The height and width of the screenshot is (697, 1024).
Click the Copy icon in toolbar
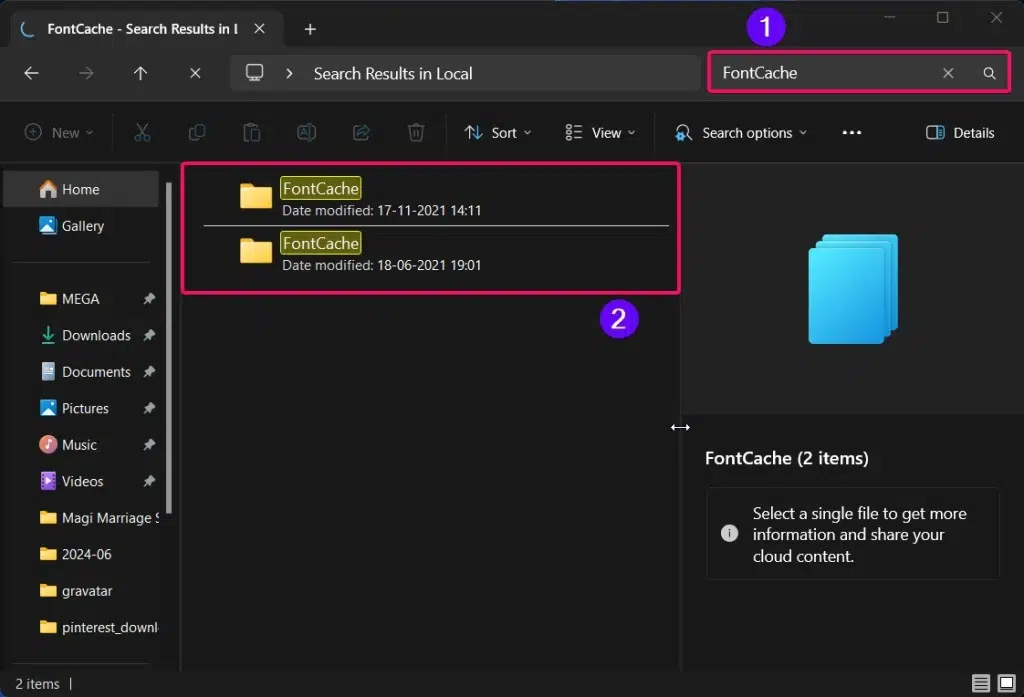[197, 133]
